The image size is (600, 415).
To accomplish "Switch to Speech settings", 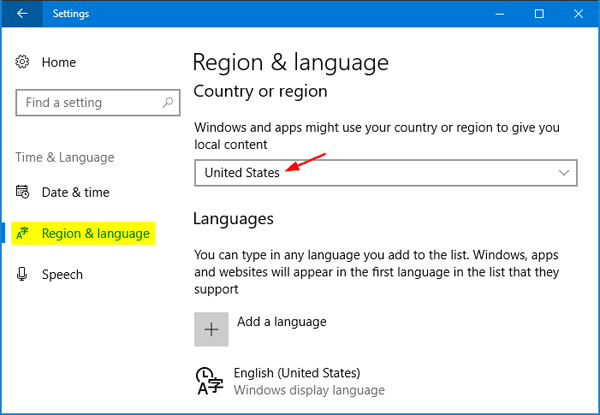I will click(62, 275).
